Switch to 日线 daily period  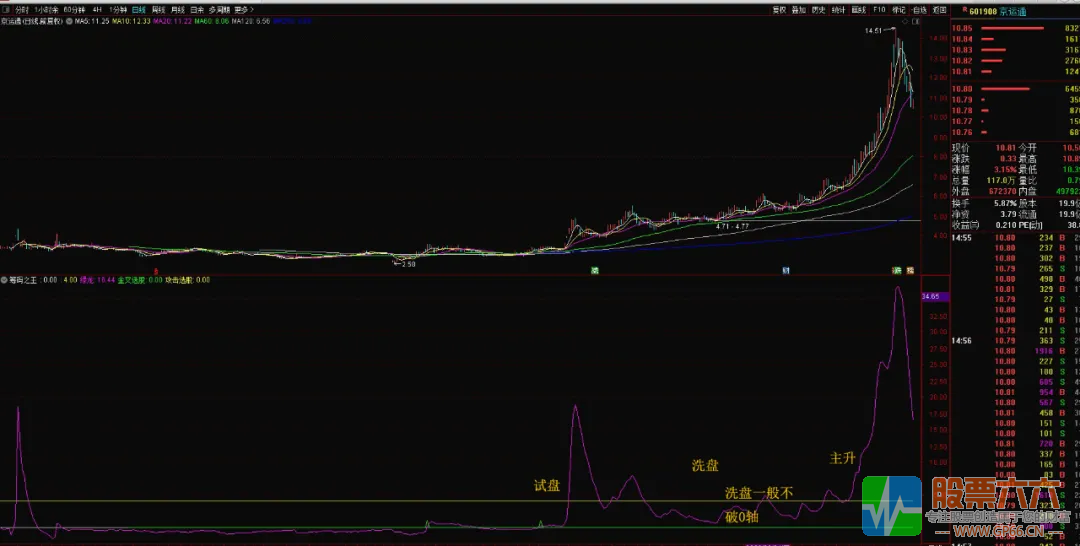[x=138, y=9]
